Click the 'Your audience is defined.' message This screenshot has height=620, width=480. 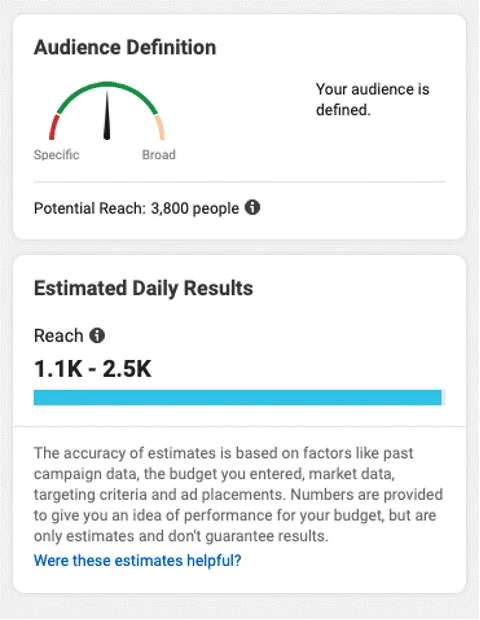(372, 100)
